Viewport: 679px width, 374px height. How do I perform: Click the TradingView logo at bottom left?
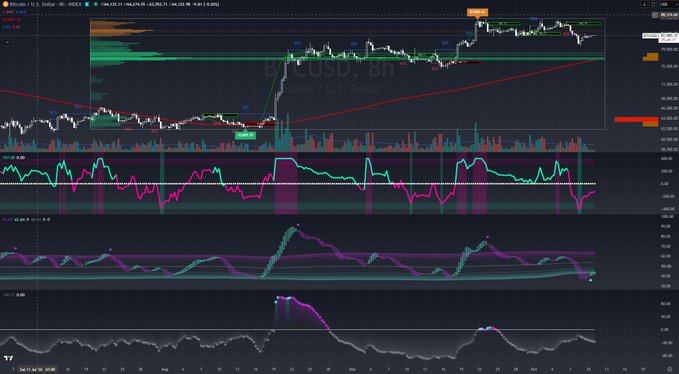(x=9, y=358)
